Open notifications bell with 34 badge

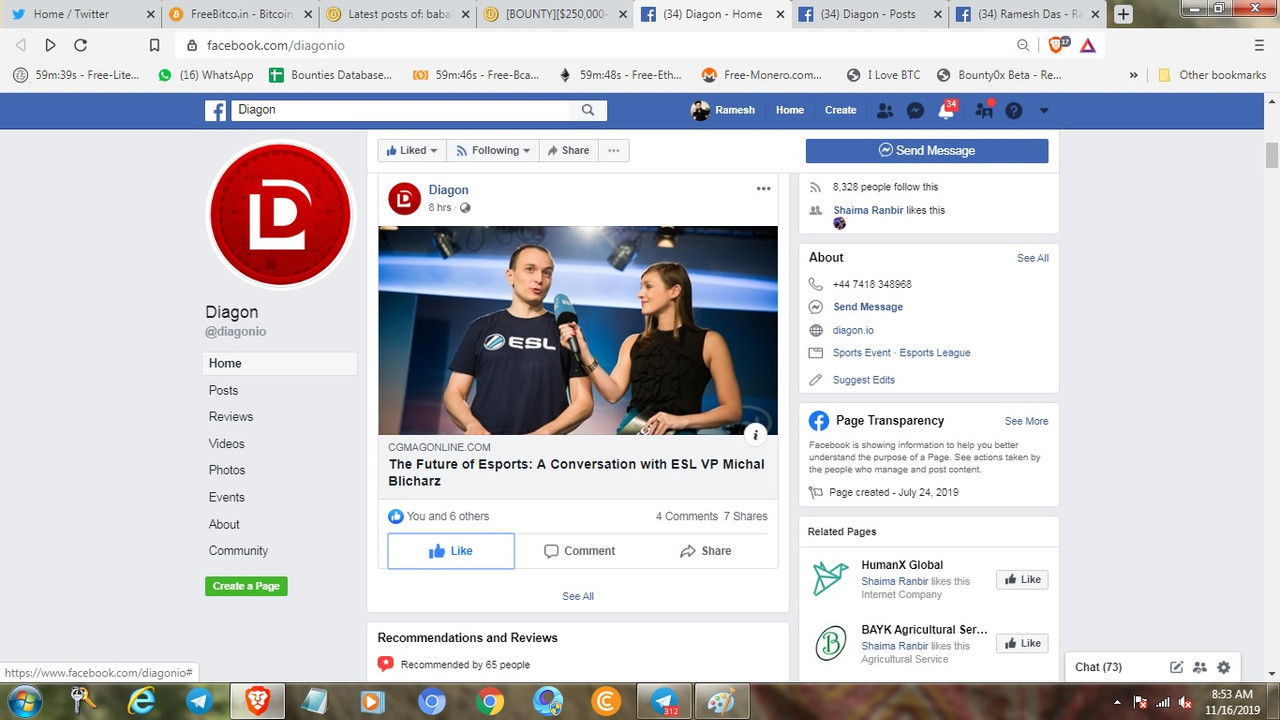pyautogui.click(x=946, y=110)
